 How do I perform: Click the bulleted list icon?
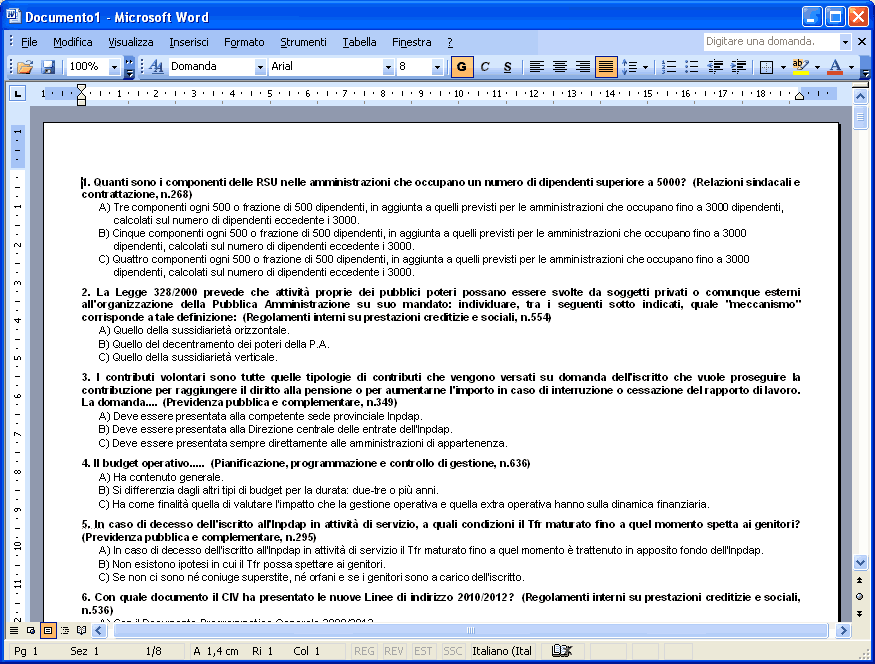692,67
